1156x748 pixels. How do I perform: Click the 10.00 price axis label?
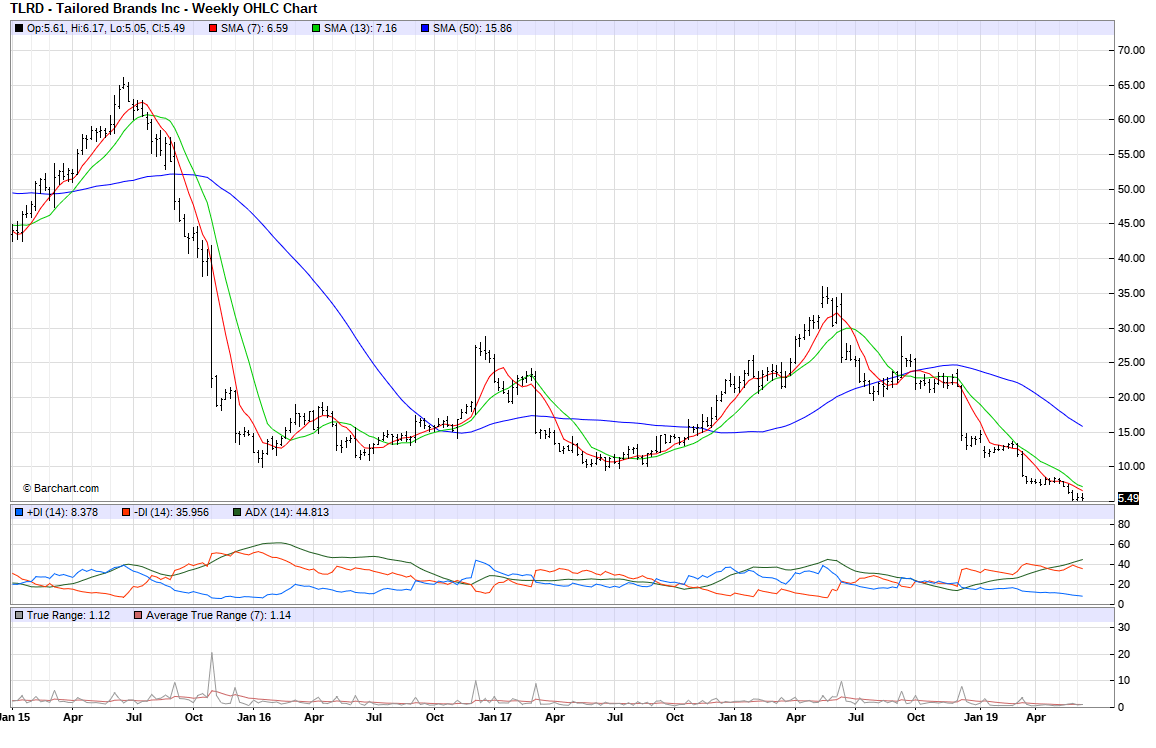pos(1131,466)
